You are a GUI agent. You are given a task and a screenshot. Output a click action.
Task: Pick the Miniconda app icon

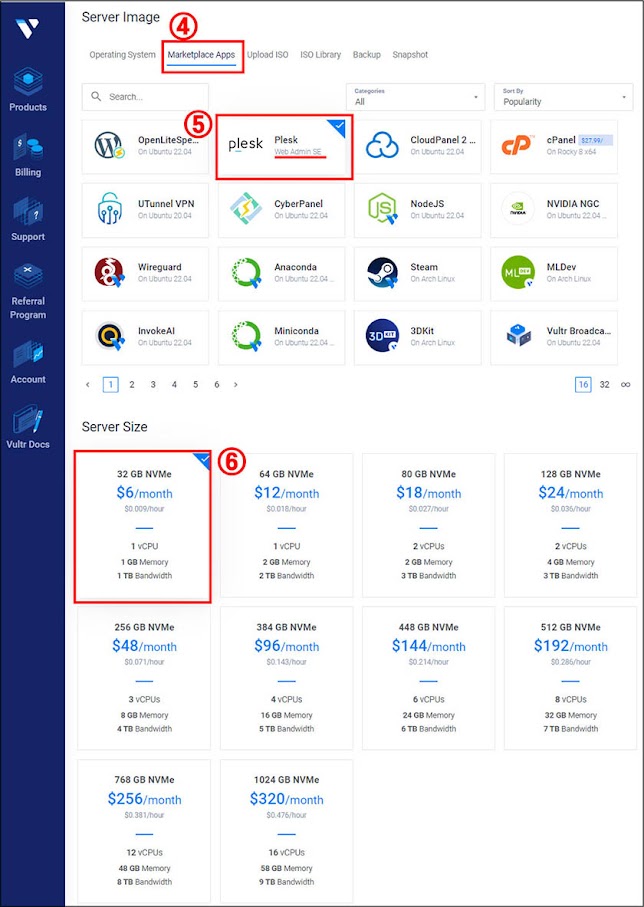click(246, 336)
